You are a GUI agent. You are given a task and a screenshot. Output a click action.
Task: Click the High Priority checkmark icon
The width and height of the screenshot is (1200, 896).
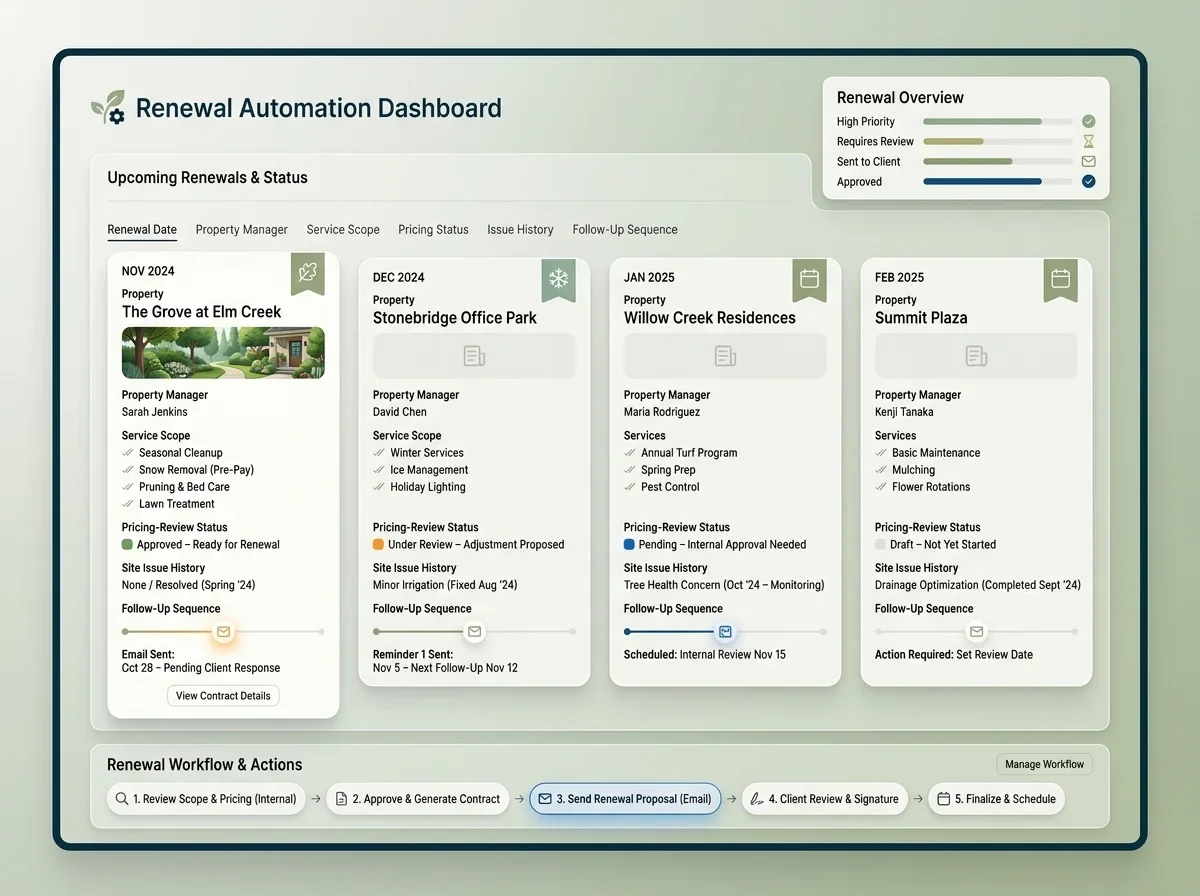tap(1088, 121)
